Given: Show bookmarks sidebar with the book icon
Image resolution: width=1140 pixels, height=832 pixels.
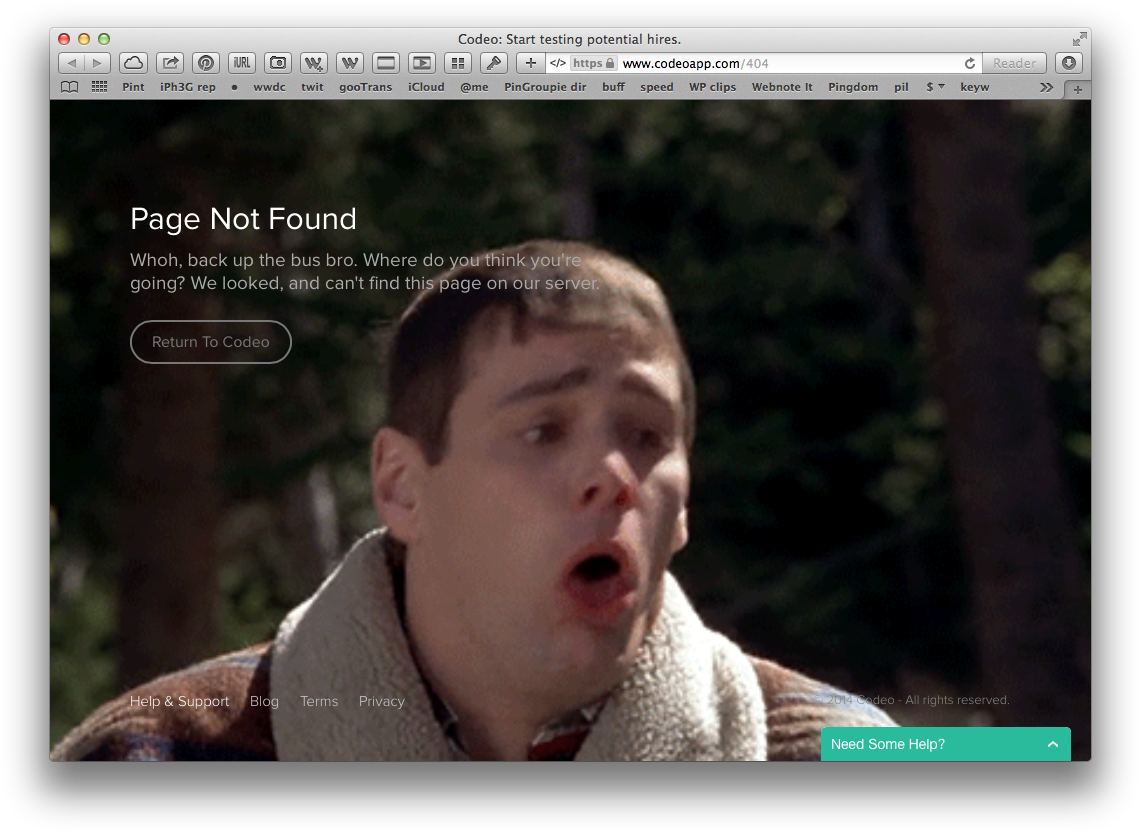Looking at the screenshot, I should (x=69, y=87).
